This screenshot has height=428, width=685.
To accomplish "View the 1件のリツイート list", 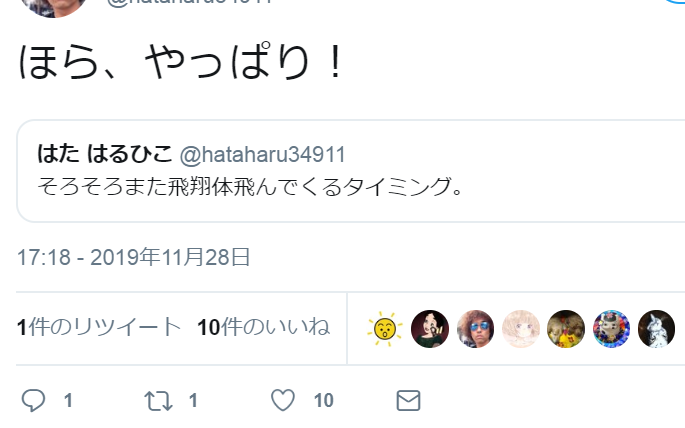I will coord(99,327).
